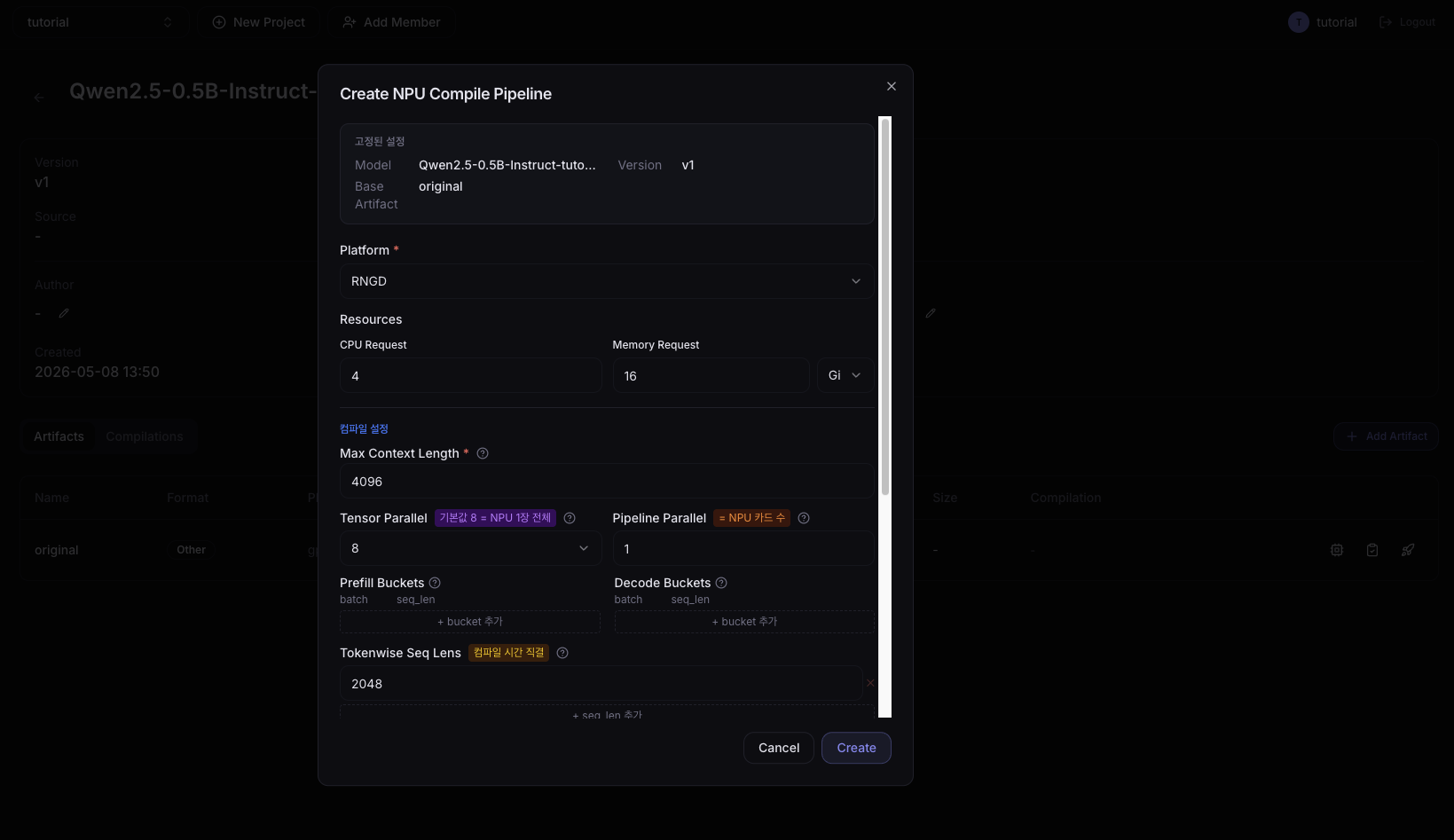Screen dimensions: 1454x840
Task: Switch to the Artifacts tab
Action: [59, 436]
